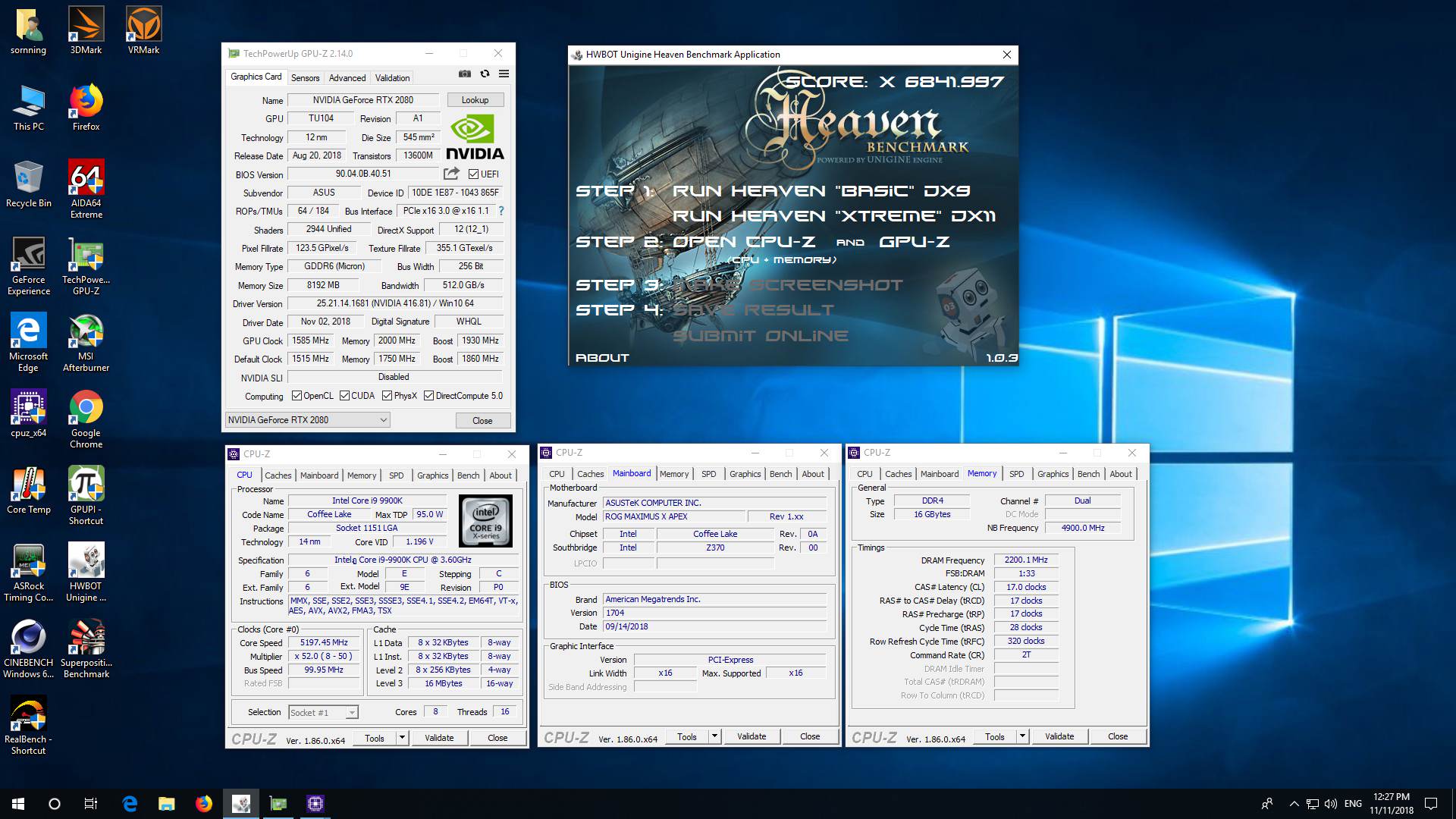This screenshot has width=1456, height=819.
Task: Select the MSI Afterburner desktop icon
Action: point(86,343)
